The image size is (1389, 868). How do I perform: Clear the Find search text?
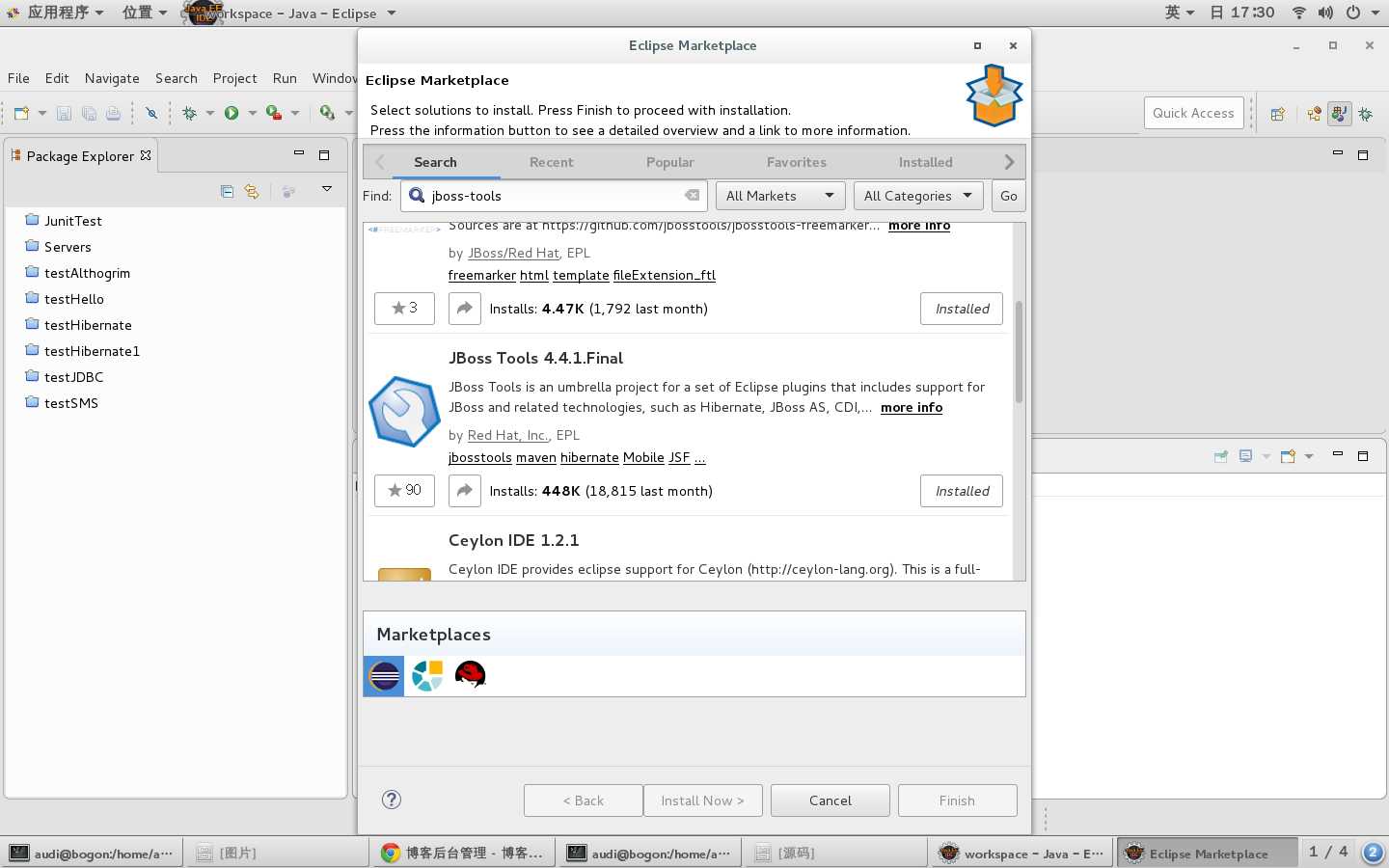click(x=692, y=195)
